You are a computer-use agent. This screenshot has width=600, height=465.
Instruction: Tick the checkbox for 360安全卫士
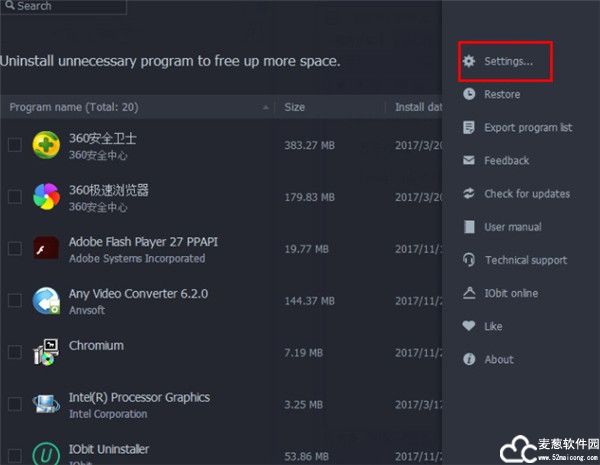coord(15,145)
